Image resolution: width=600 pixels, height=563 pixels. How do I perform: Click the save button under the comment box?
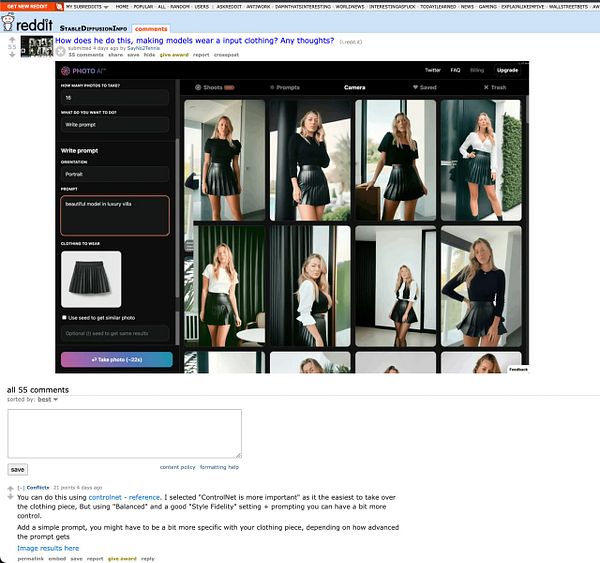(18, 469)
